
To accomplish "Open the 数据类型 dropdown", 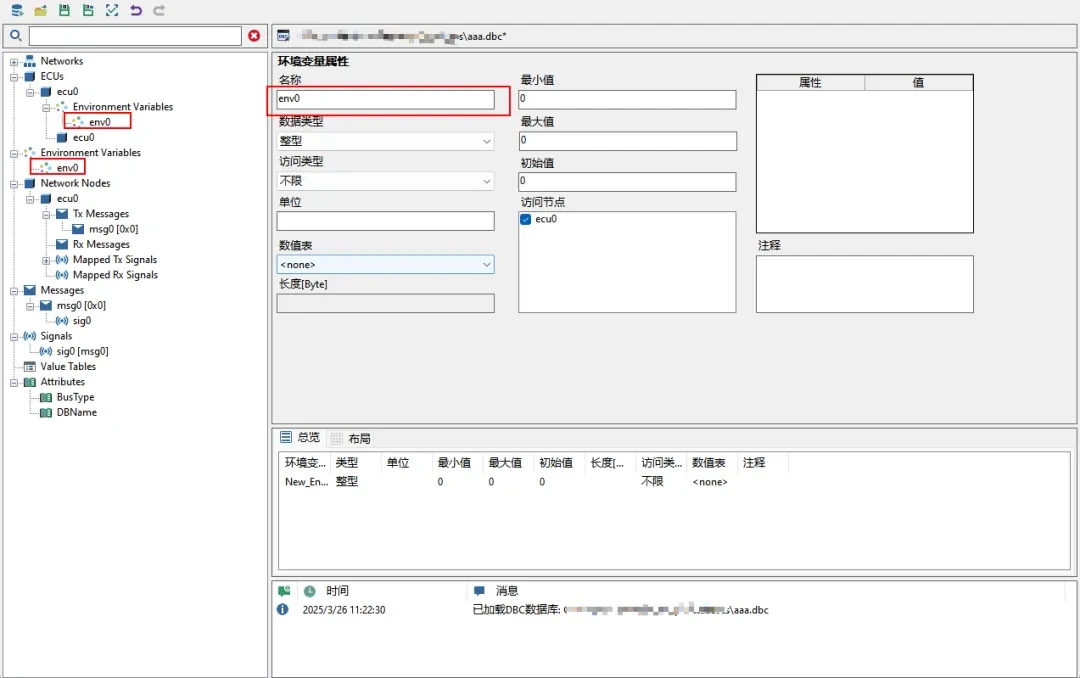I will coord(385,142).
